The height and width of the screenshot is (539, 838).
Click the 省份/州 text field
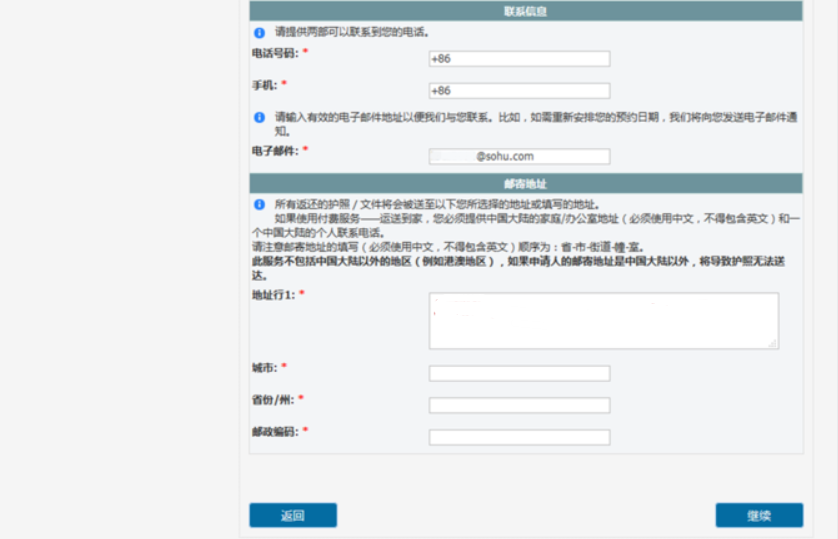point(519,406)
